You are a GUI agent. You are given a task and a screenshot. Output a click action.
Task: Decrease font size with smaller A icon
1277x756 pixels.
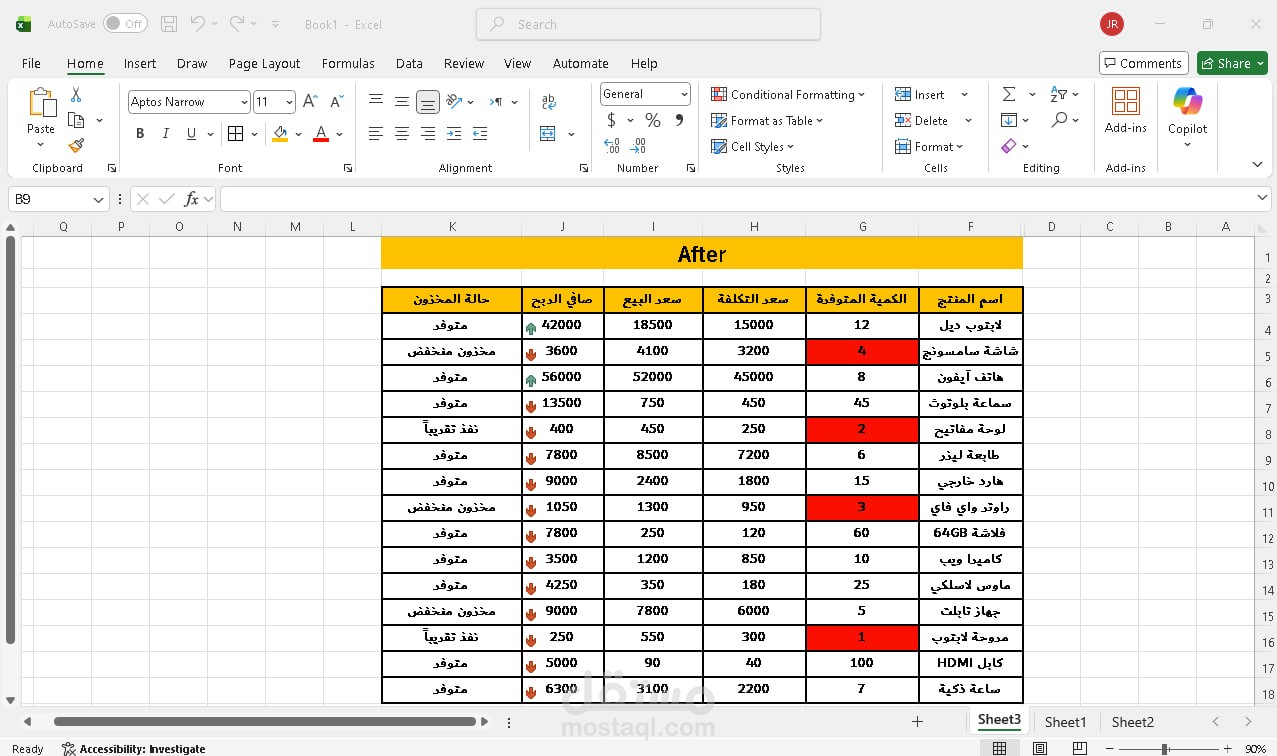pos(337,102)
